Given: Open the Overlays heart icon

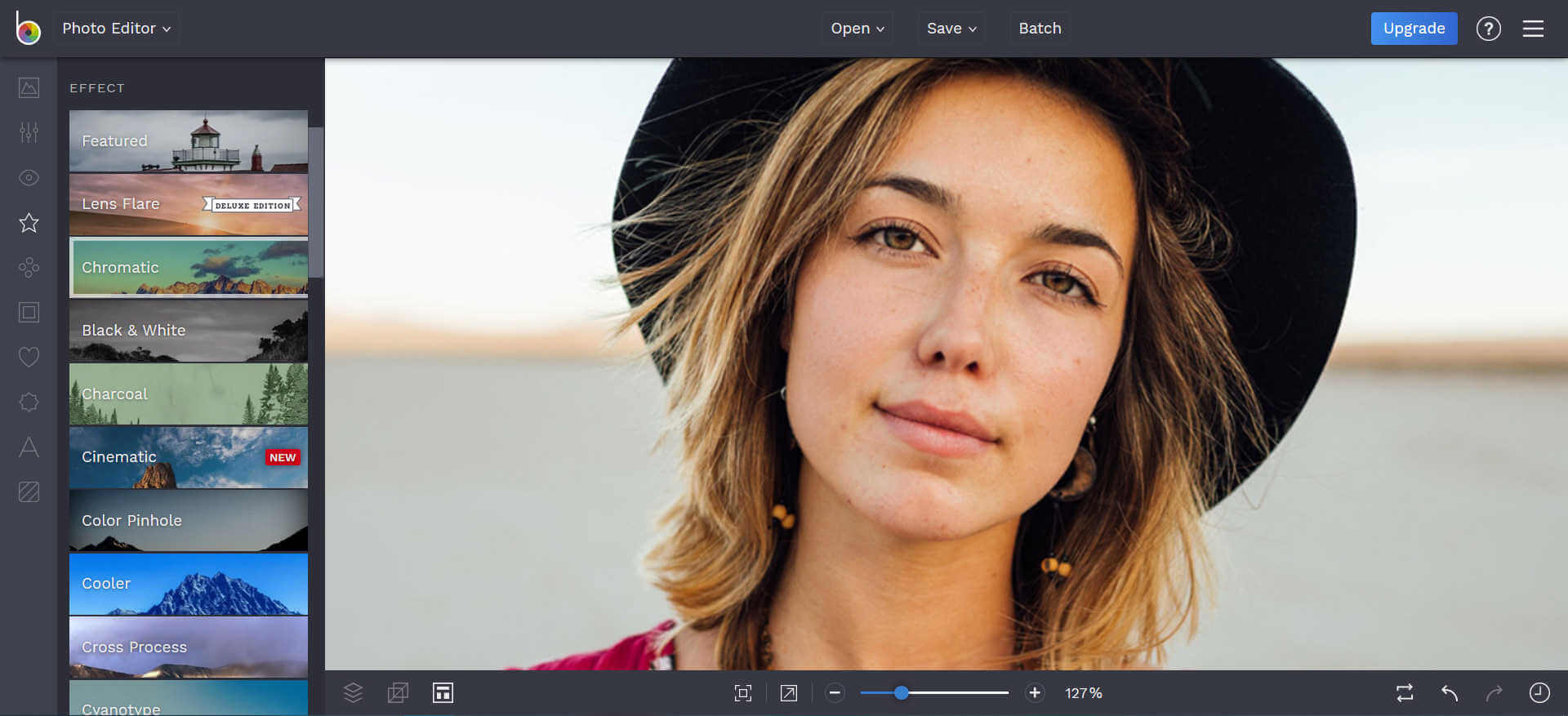Looking at the screenshot, I should pyautogui.click(x=29, y=357).
